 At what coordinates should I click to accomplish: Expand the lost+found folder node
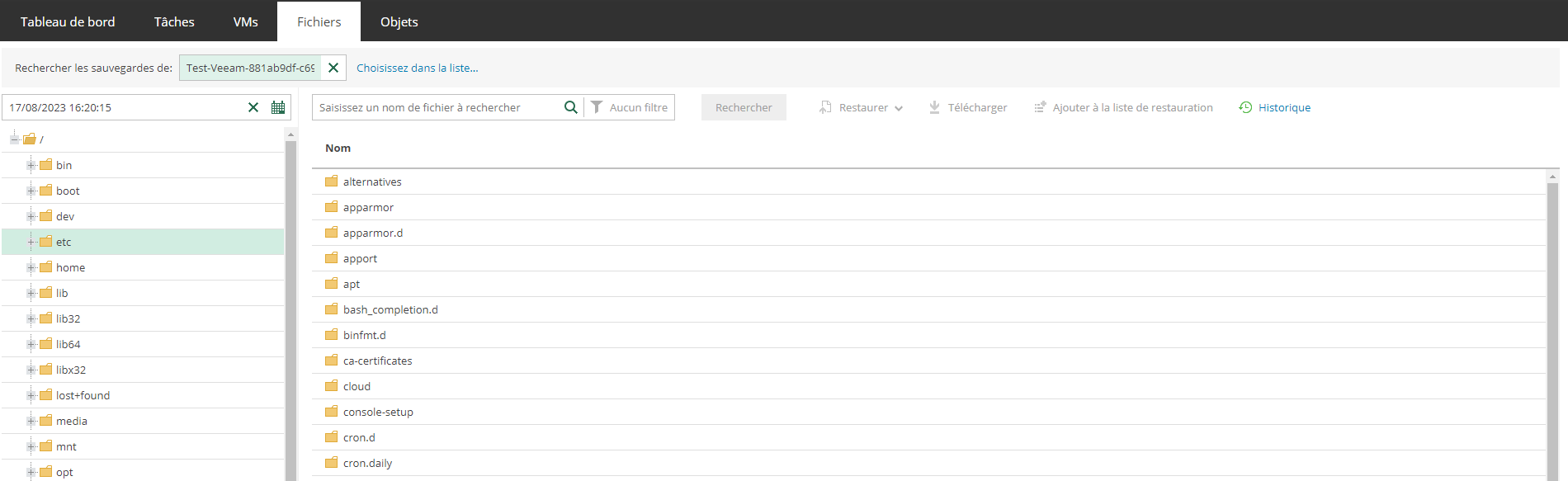pos(31,395)
